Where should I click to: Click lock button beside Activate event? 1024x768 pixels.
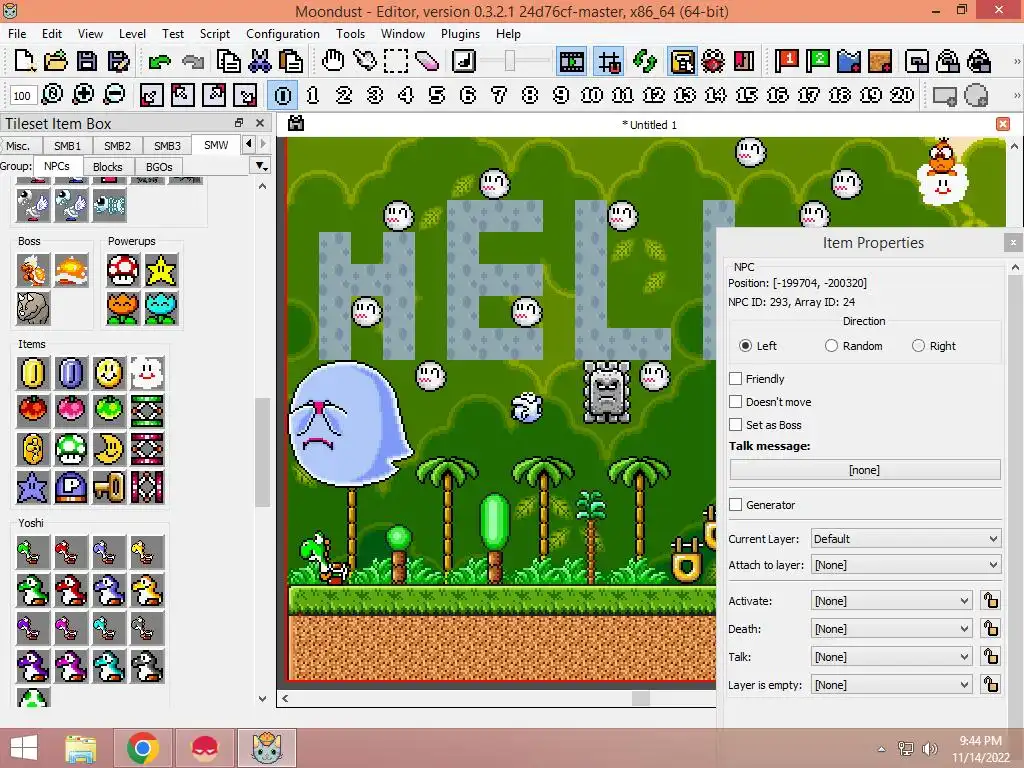(991, 601)
